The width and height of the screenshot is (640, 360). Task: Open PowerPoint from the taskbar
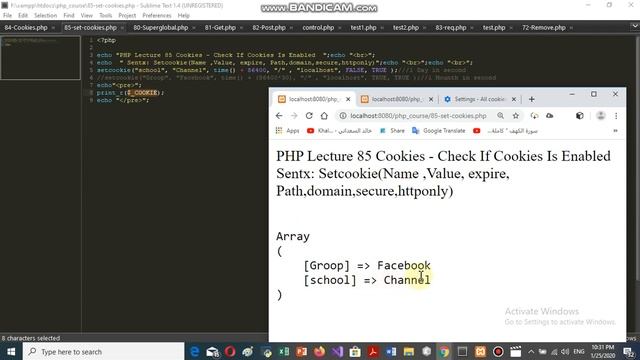(302, 351)
